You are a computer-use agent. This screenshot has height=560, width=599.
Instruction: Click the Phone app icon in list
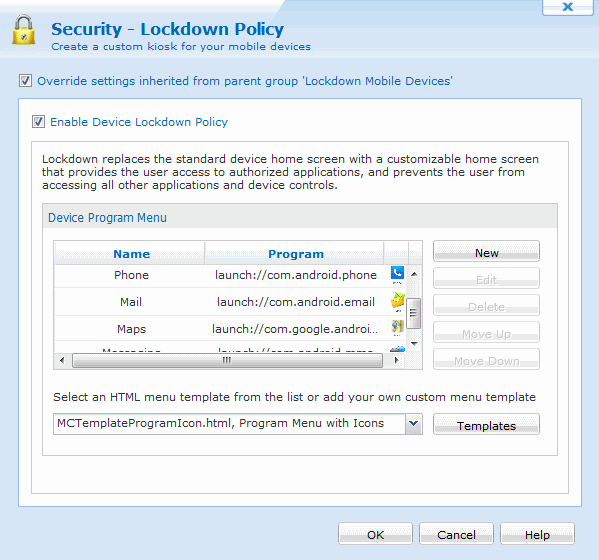[x=397, y=273]
